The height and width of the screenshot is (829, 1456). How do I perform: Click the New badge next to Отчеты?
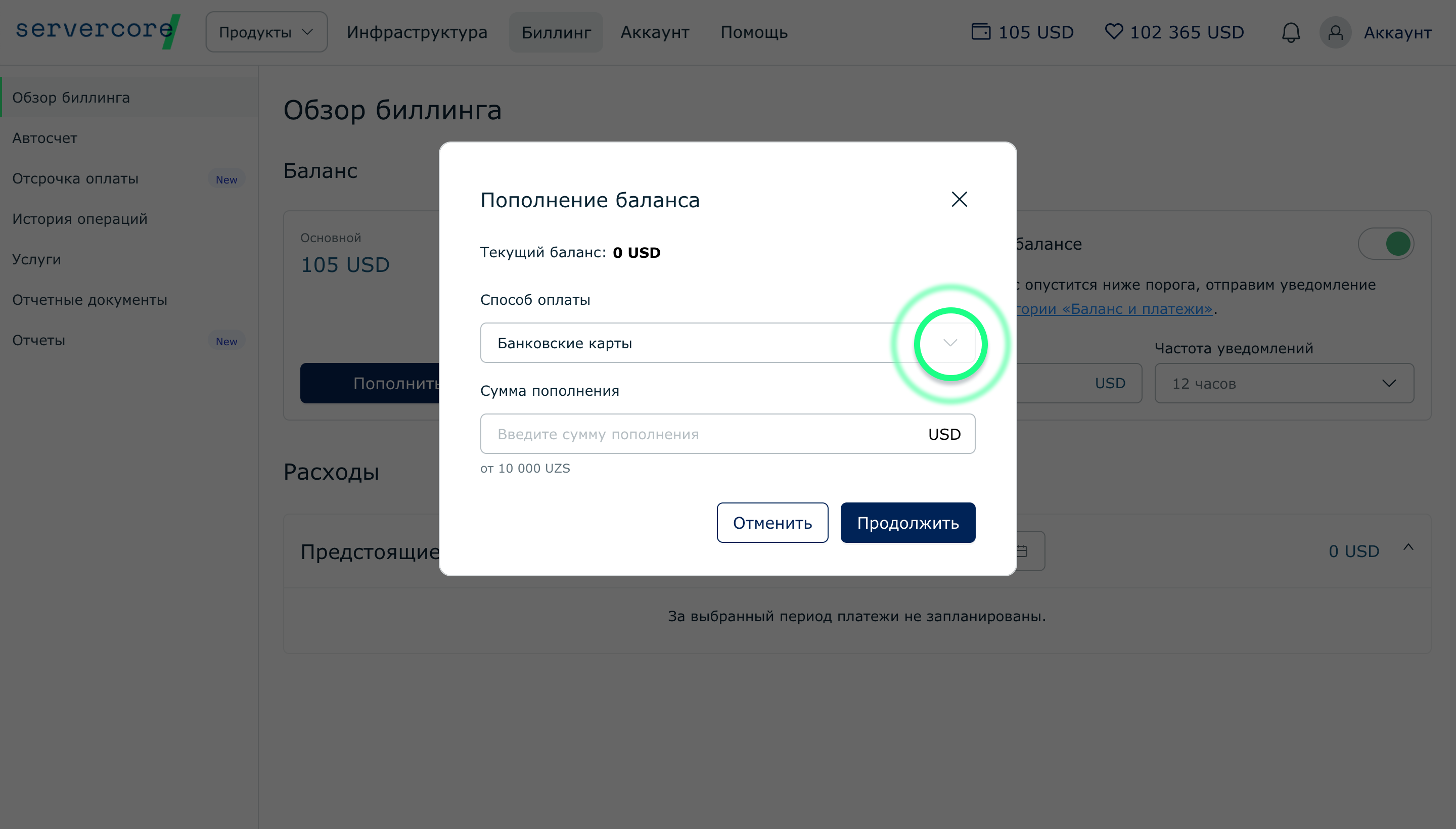pyautogui.click(x=226, y=341)
